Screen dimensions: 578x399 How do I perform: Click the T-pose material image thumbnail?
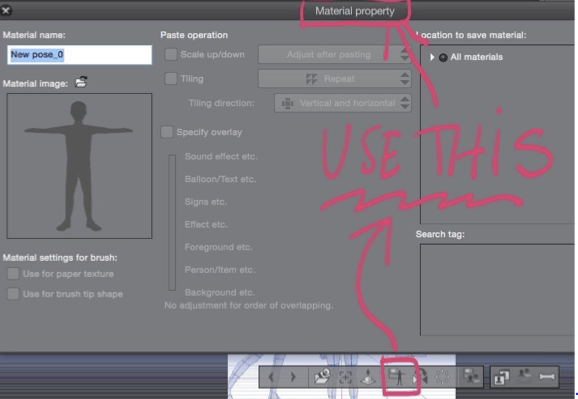point(79,166)
